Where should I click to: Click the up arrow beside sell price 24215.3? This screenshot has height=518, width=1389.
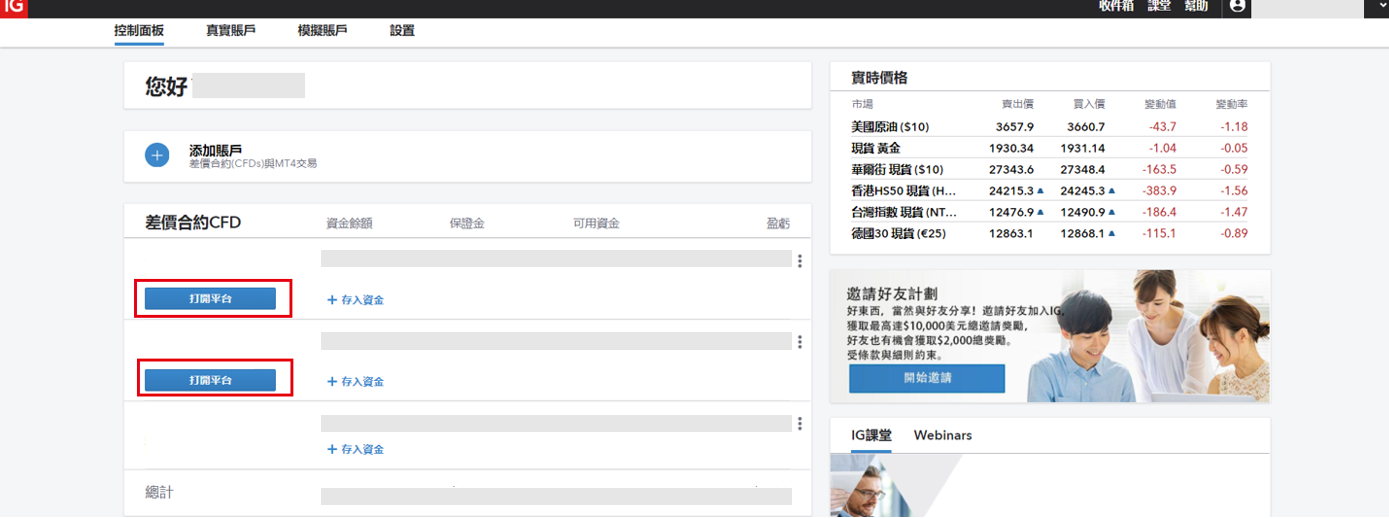(x=1041, y=190)
